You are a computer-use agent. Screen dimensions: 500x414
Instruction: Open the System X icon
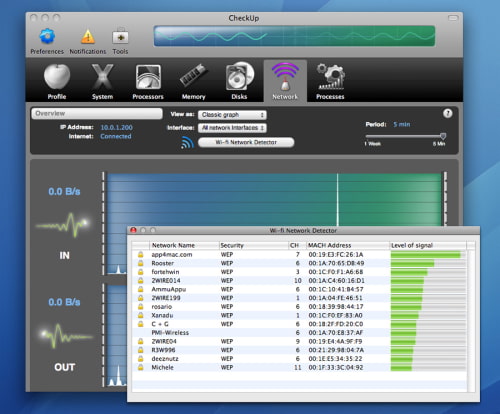(102, 77)
